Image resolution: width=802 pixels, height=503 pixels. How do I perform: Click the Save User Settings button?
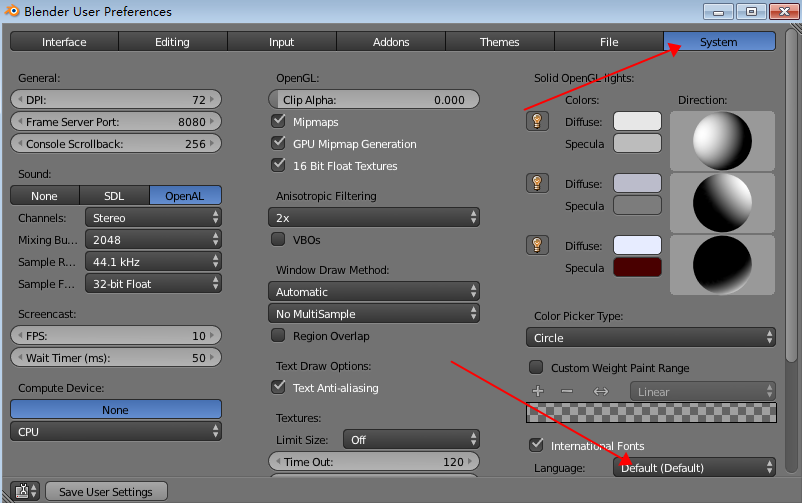[106, 491]
